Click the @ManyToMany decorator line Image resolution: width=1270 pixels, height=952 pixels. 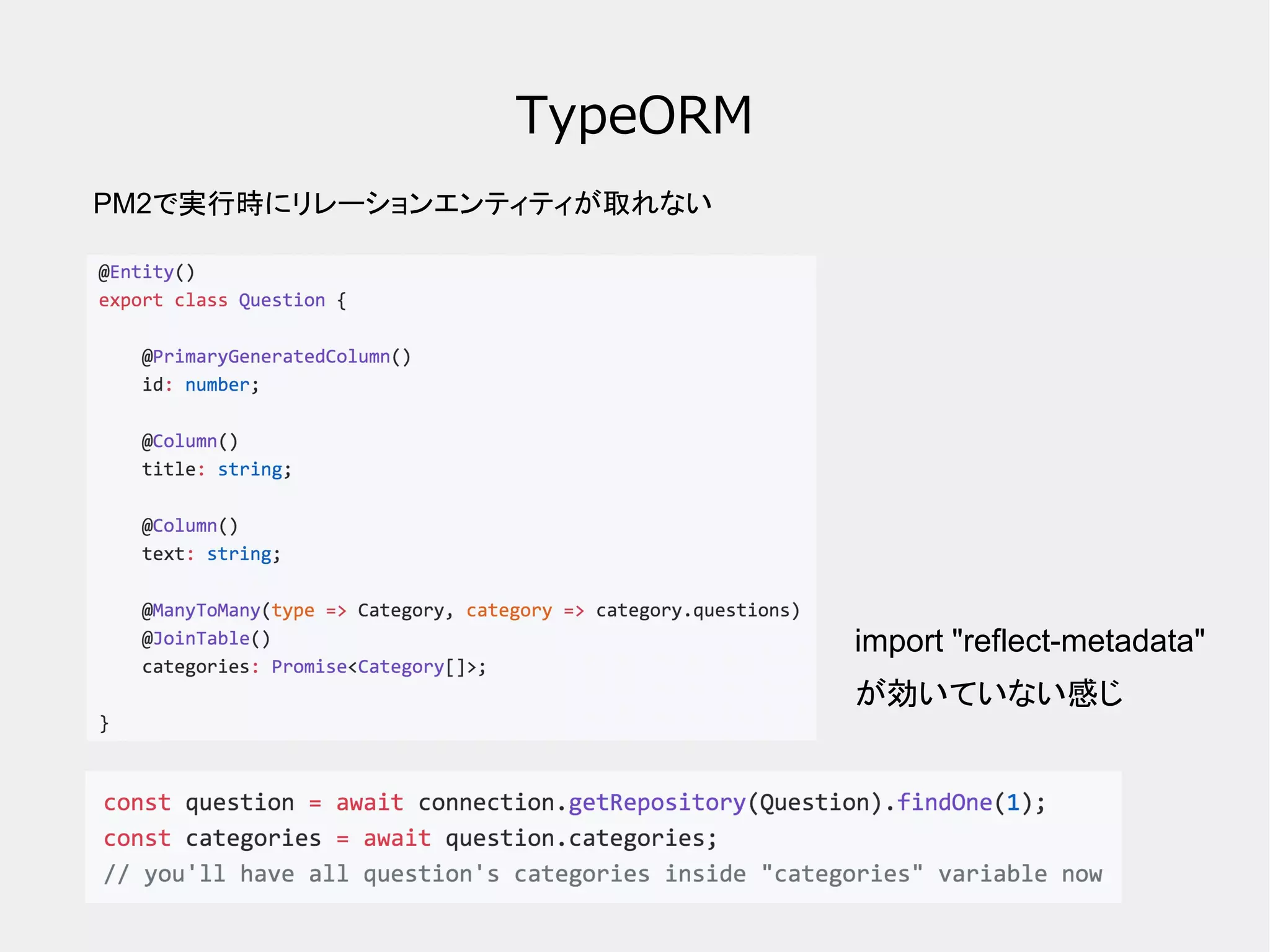coord(471,611)
